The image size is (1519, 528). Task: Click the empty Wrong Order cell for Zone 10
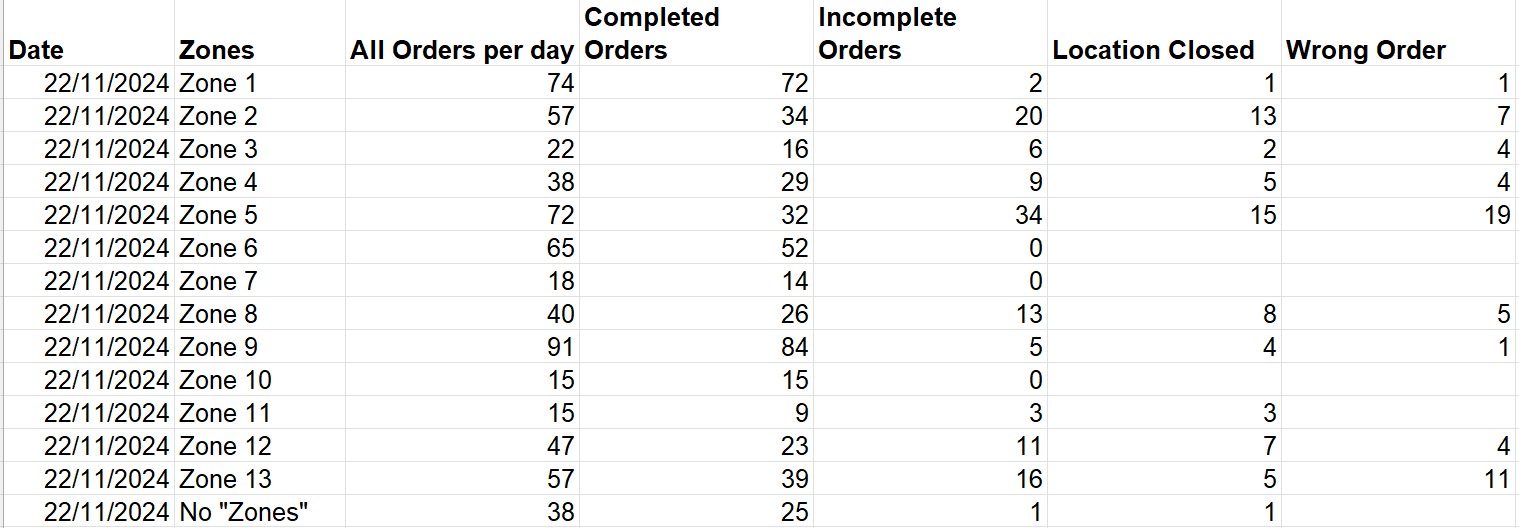(x=1400, y=380)
